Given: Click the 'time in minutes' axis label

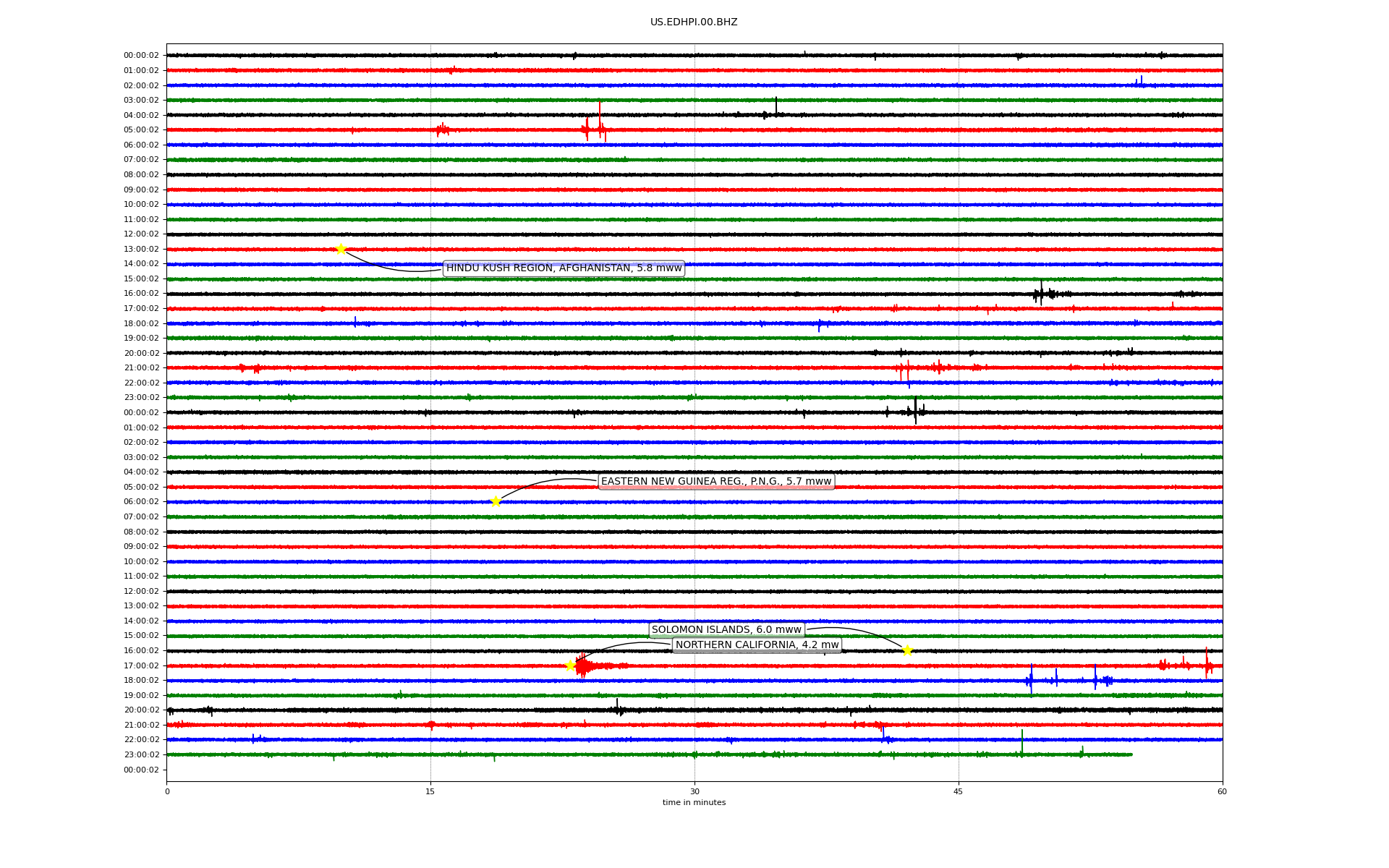Looking at the screenshot, I should pos(694,803).
